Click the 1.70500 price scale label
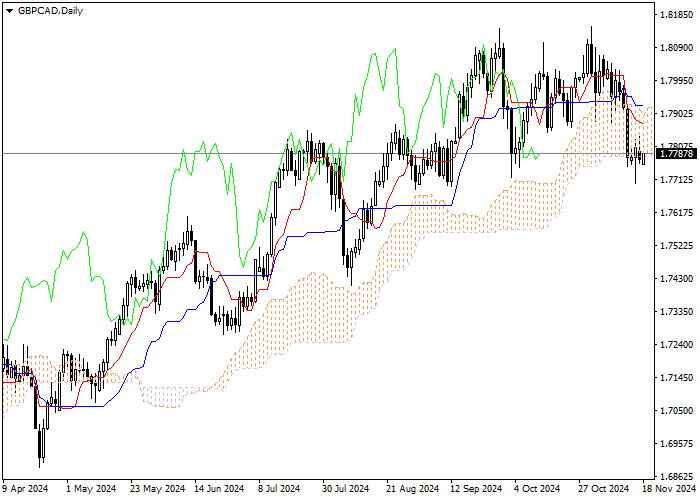The height and width of the screenshot is (500, 700). pyautogui.click(x=676, y=411)
